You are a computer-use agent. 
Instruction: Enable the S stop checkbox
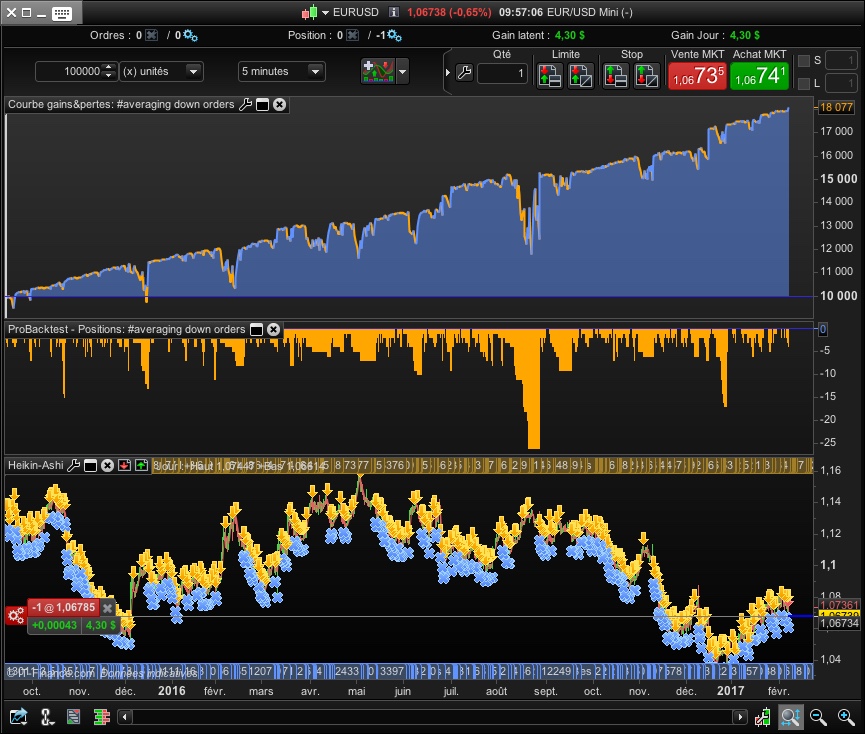(x=804, y=61)
